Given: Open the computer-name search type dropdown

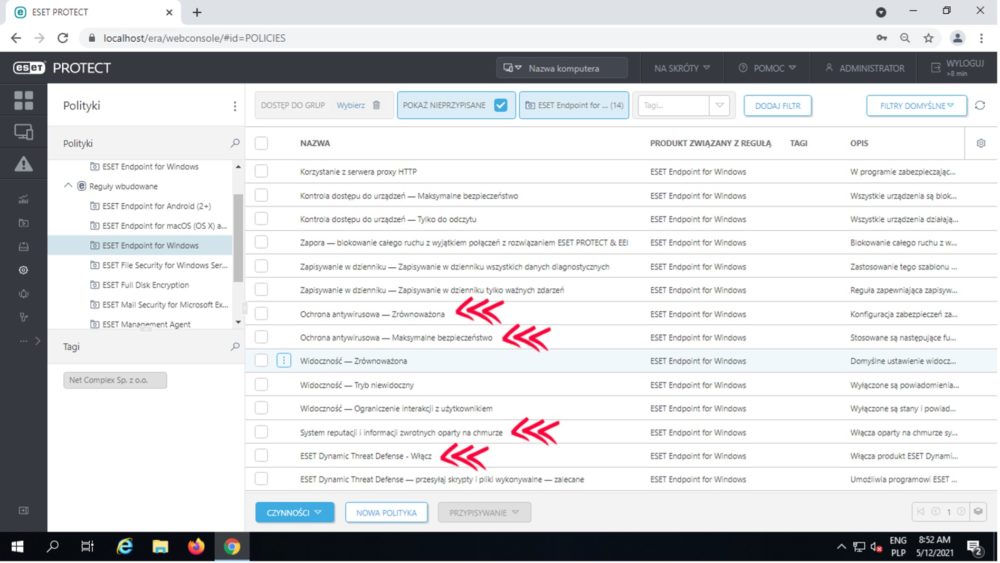Looking at the screenshot, I should [x=512, y=68].
